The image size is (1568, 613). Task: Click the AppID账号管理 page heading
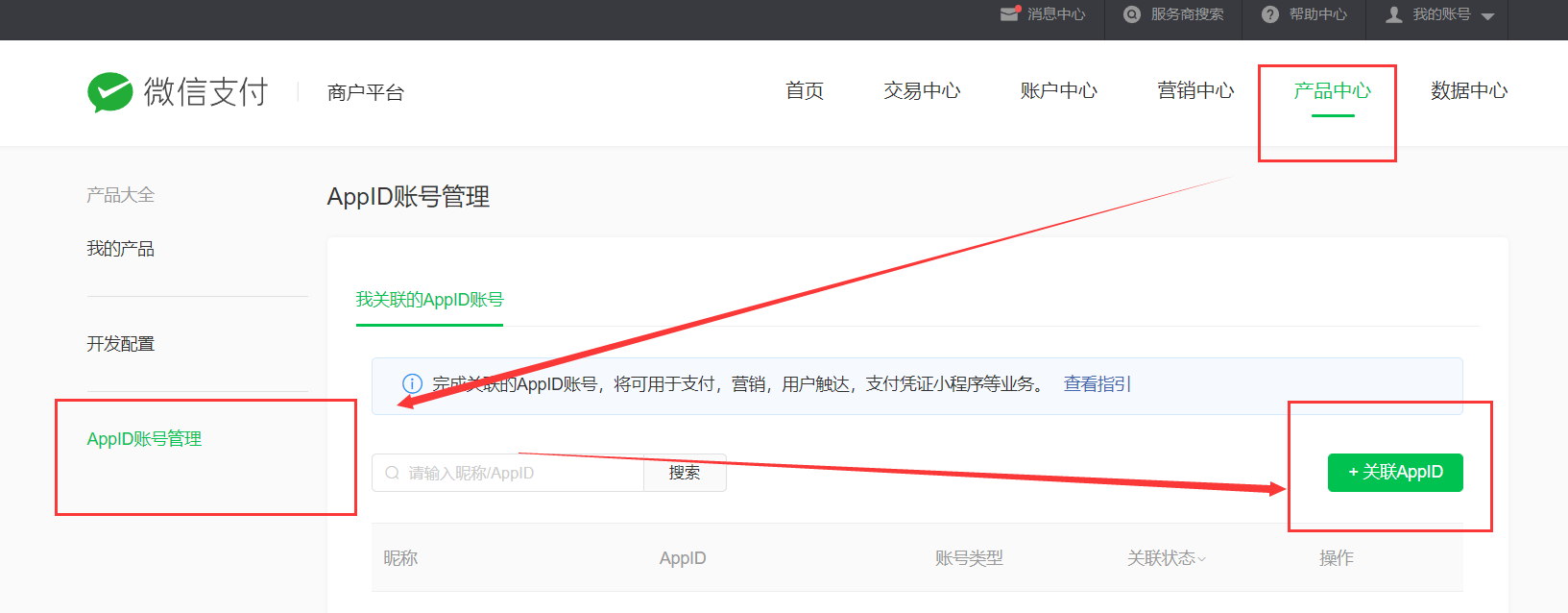tap(408, 197)
